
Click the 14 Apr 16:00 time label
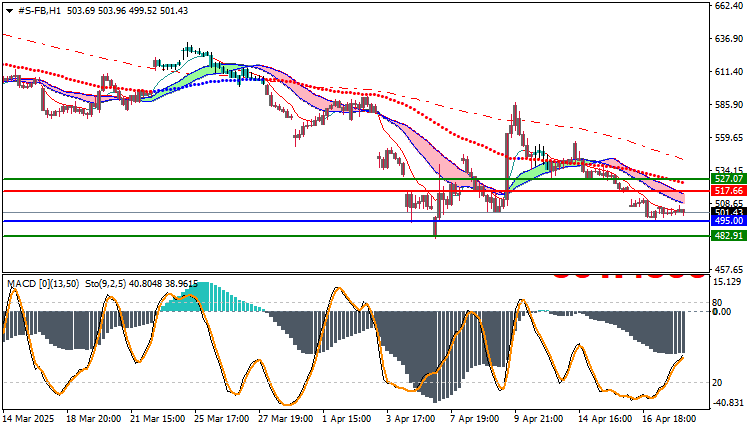point(605,419)
